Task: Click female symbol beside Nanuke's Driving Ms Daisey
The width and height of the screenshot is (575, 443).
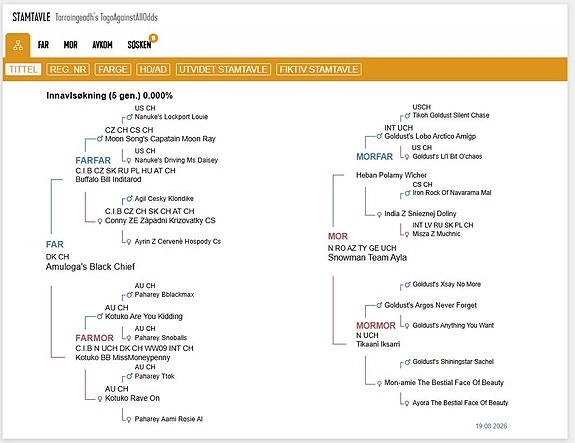Action: pos(129,160)
